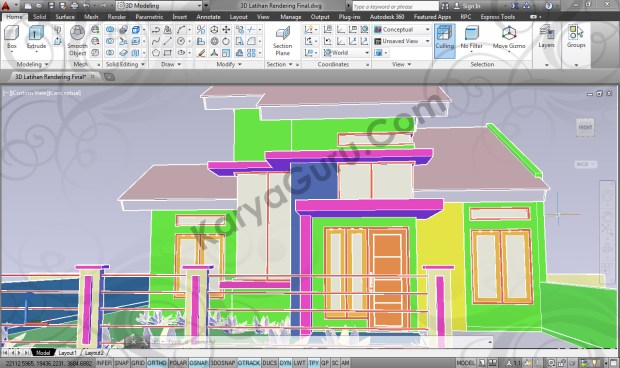Expand the Solid Editing panel
This screenshot has width=620, height=368.
tap(125, 64)
